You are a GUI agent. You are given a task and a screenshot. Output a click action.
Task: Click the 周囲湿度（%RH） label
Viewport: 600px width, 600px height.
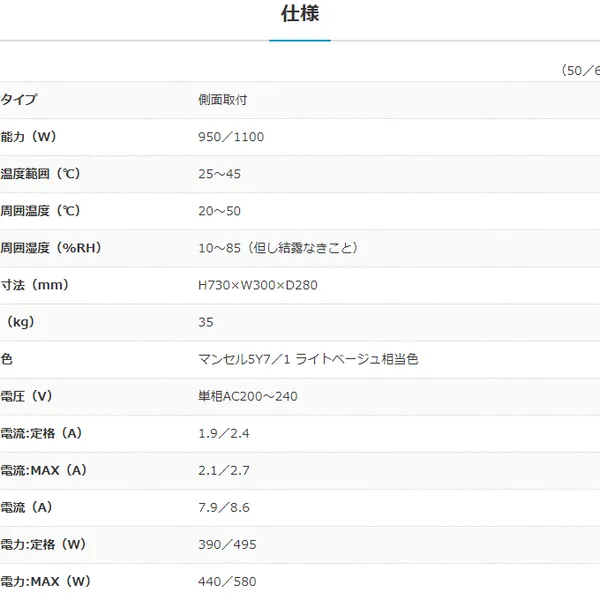pos(51,248)
